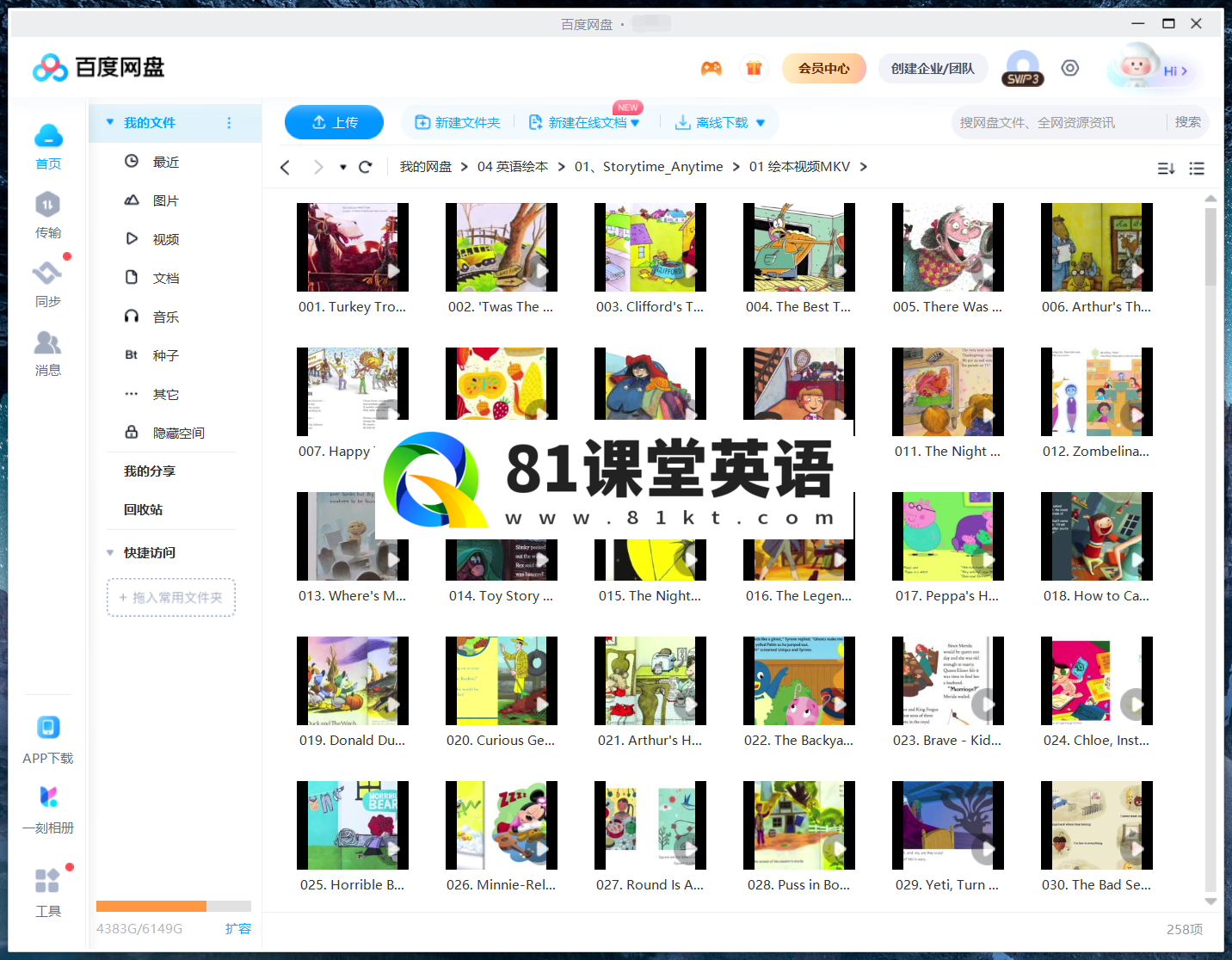The height and width of the screenshot is (960, 1232).
Task: Switch to list view icon
Action: [x=1197, y=169]
